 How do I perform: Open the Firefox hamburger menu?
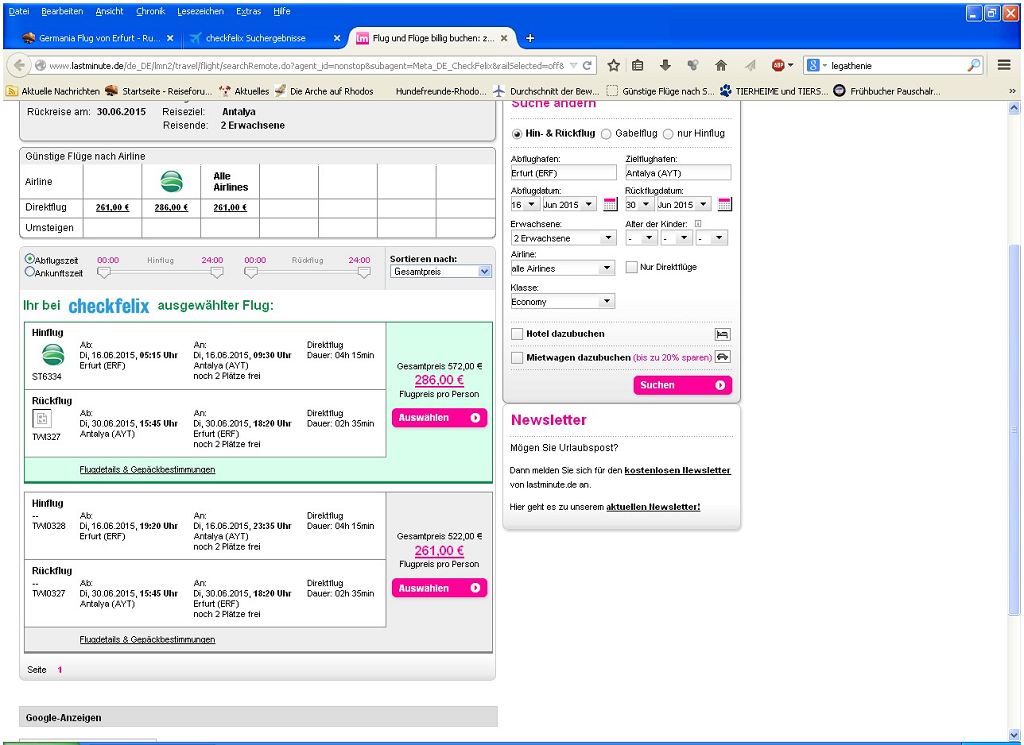tap(1004, 66)
